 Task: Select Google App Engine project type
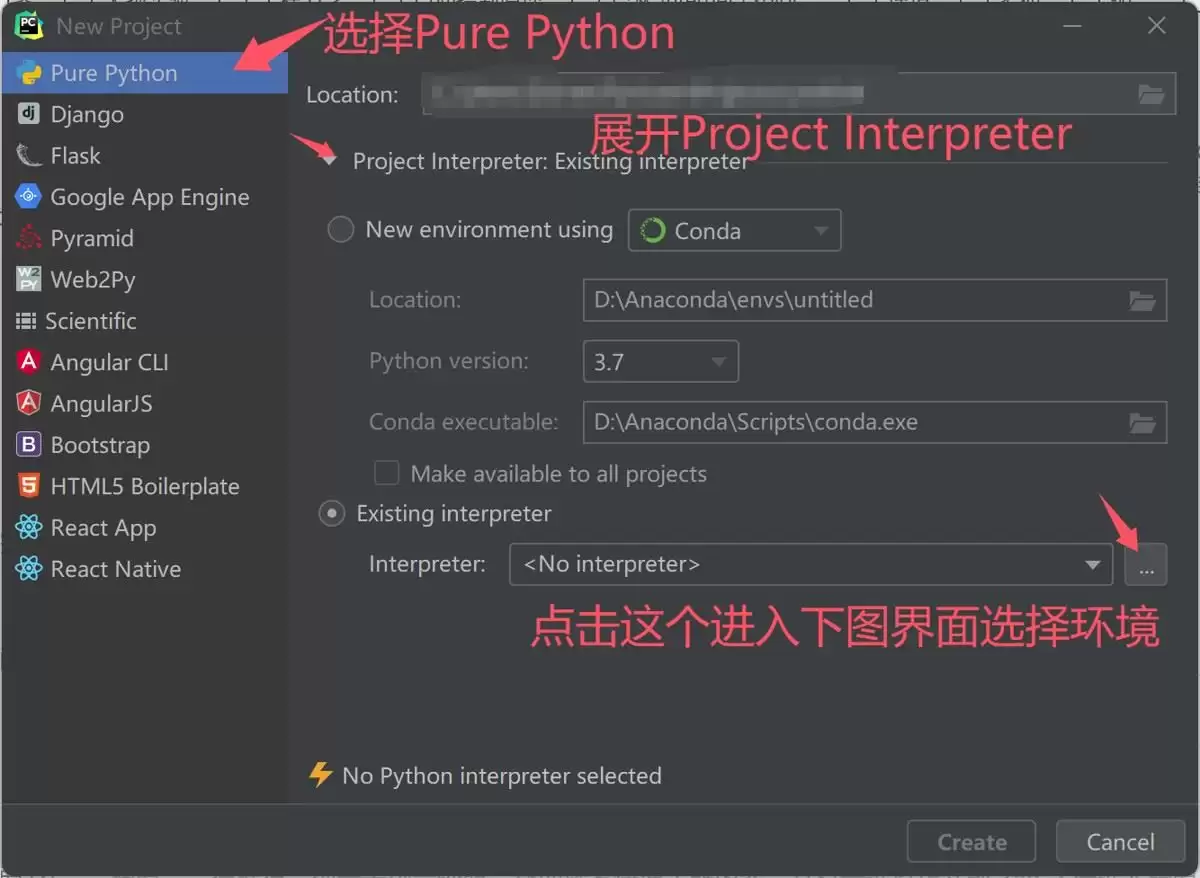coord(144,197)
